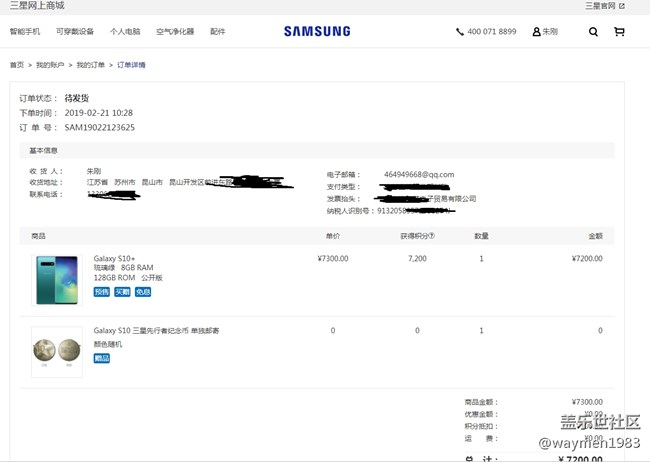Open the 空气净化器 menu item

click(176, 32)
